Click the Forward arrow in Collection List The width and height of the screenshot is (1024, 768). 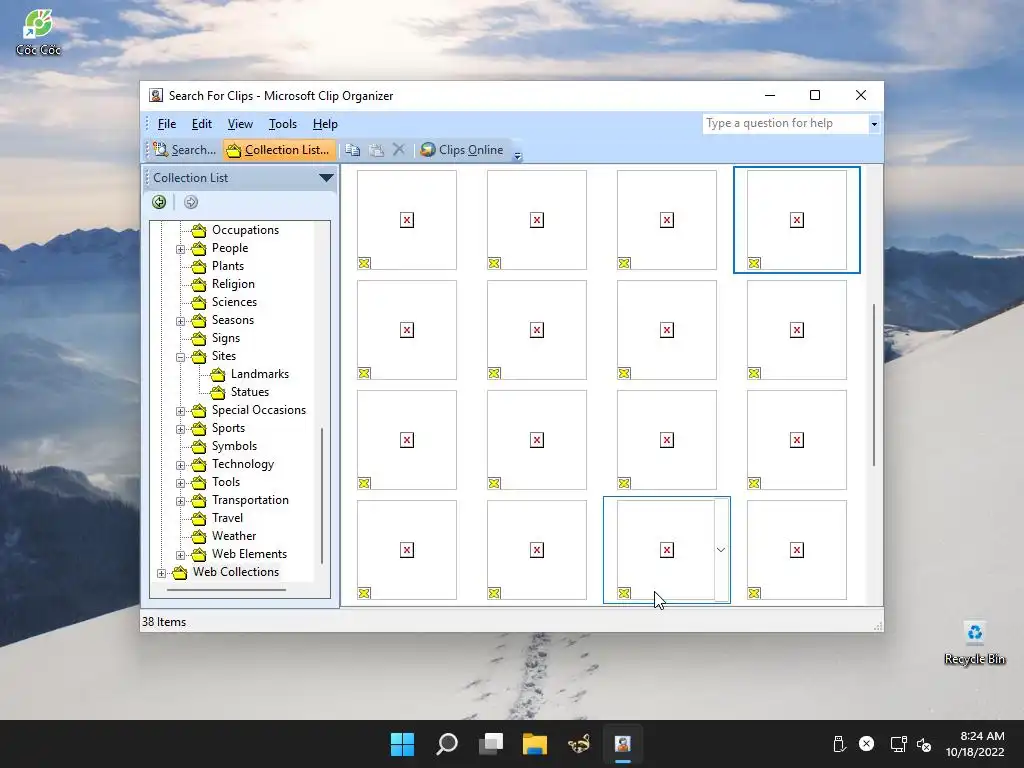pyautogui.click(x=191, y=202)
